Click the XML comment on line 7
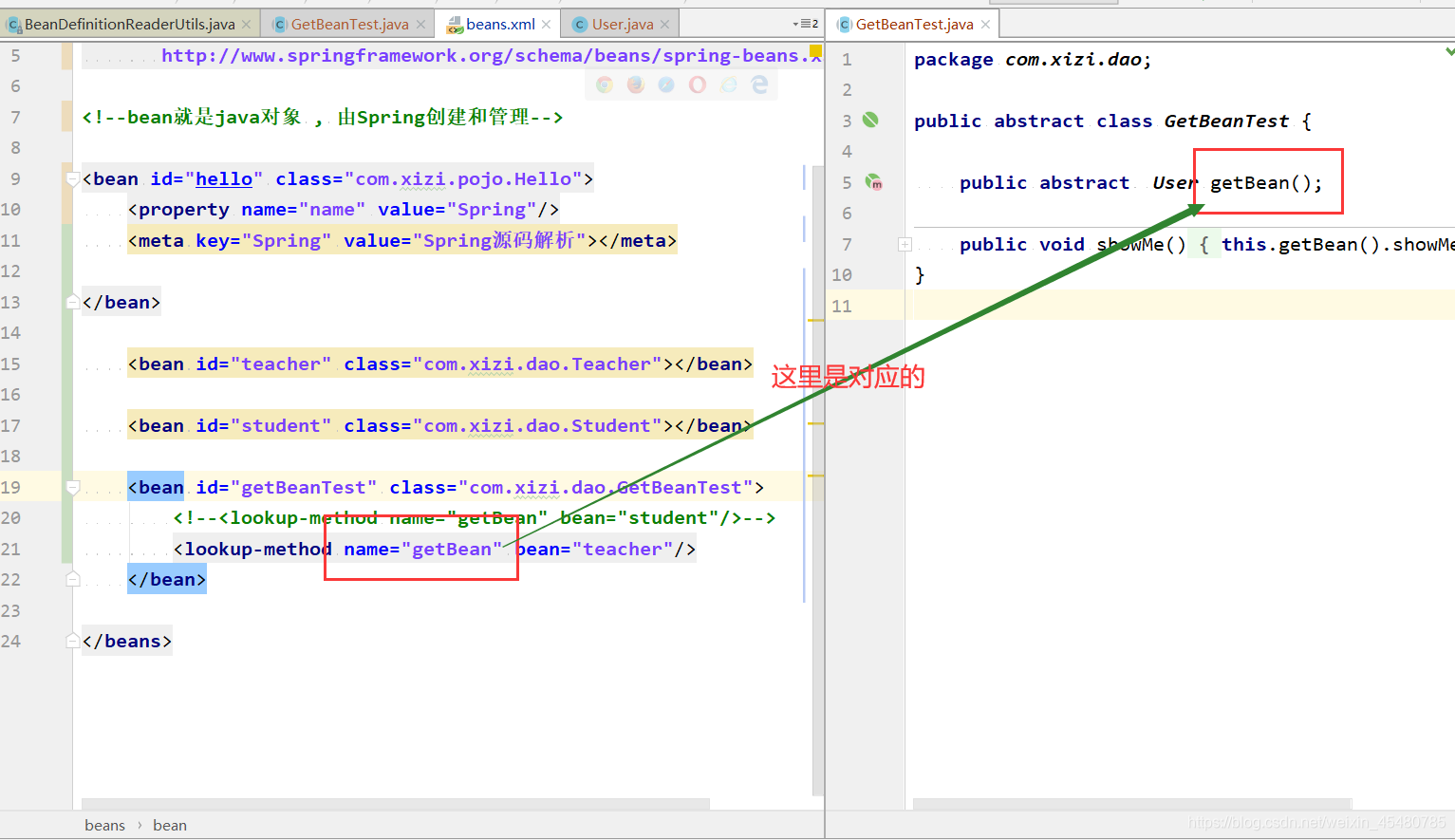Viewport: 1455px width, 840px height. tap(323, 117)
